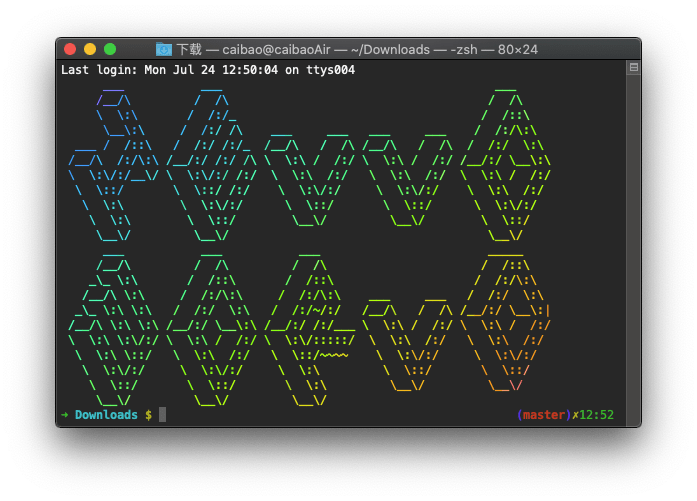Click the "80×24" size text in title
This screenshot has width=697, height=501.
(x=522, y=49)
